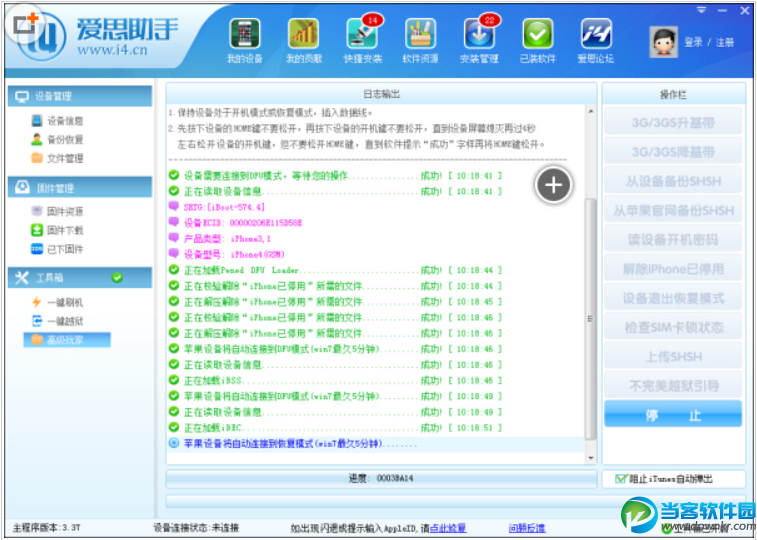Image resolution: width=757 pixels, height=540 pixels.
Task: Click the 设备退出恢复模式 button
Action: (x=673, y=298)
